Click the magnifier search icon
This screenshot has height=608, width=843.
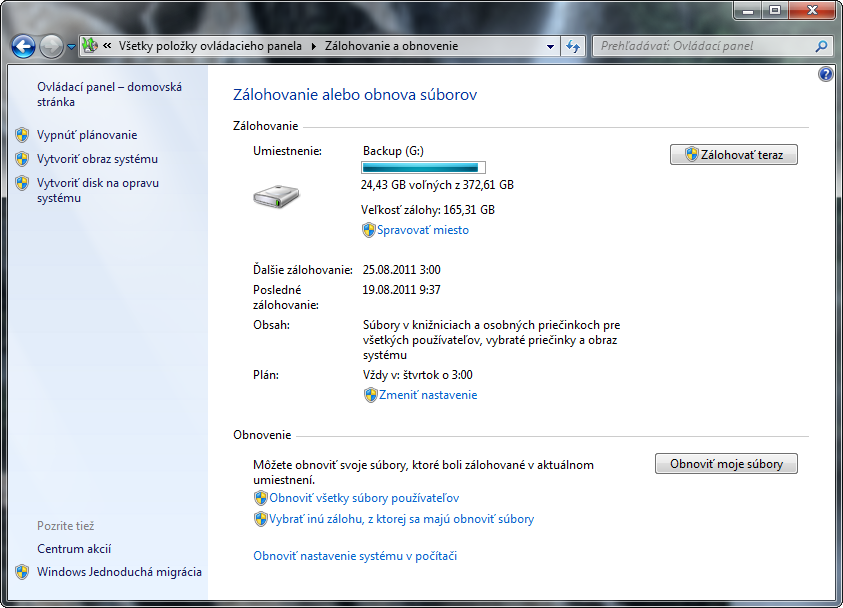821,46
